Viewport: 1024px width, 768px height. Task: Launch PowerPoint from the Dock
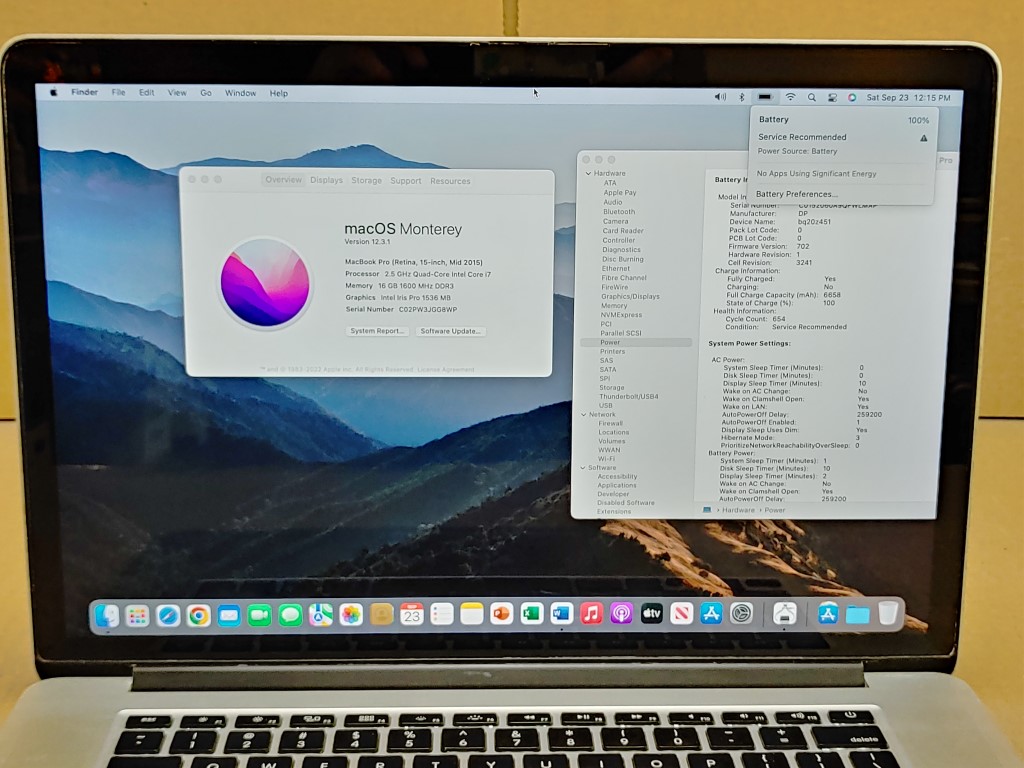pos(502,614)
